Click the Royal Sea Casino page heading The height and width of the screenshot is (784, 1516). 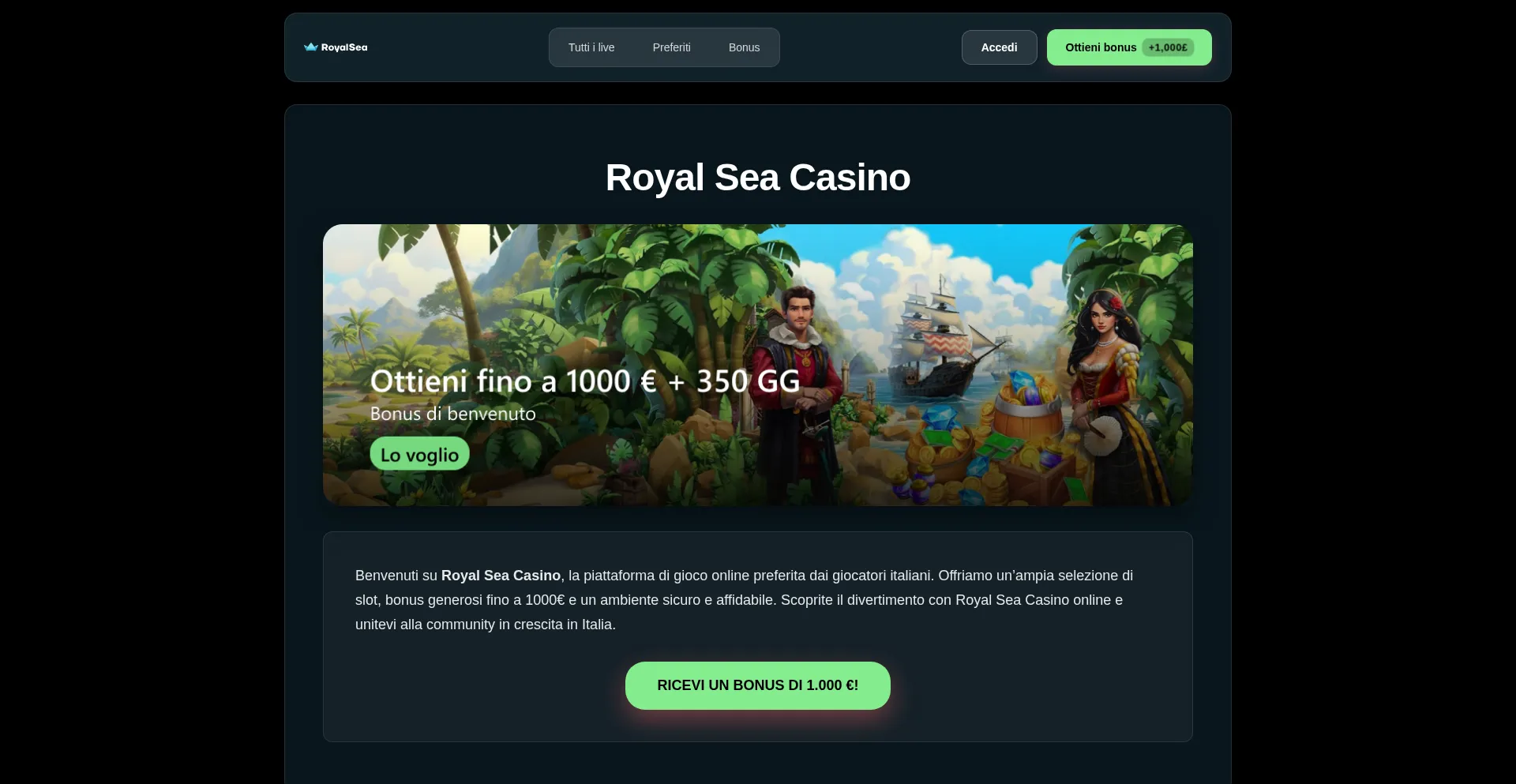point(758,178)
